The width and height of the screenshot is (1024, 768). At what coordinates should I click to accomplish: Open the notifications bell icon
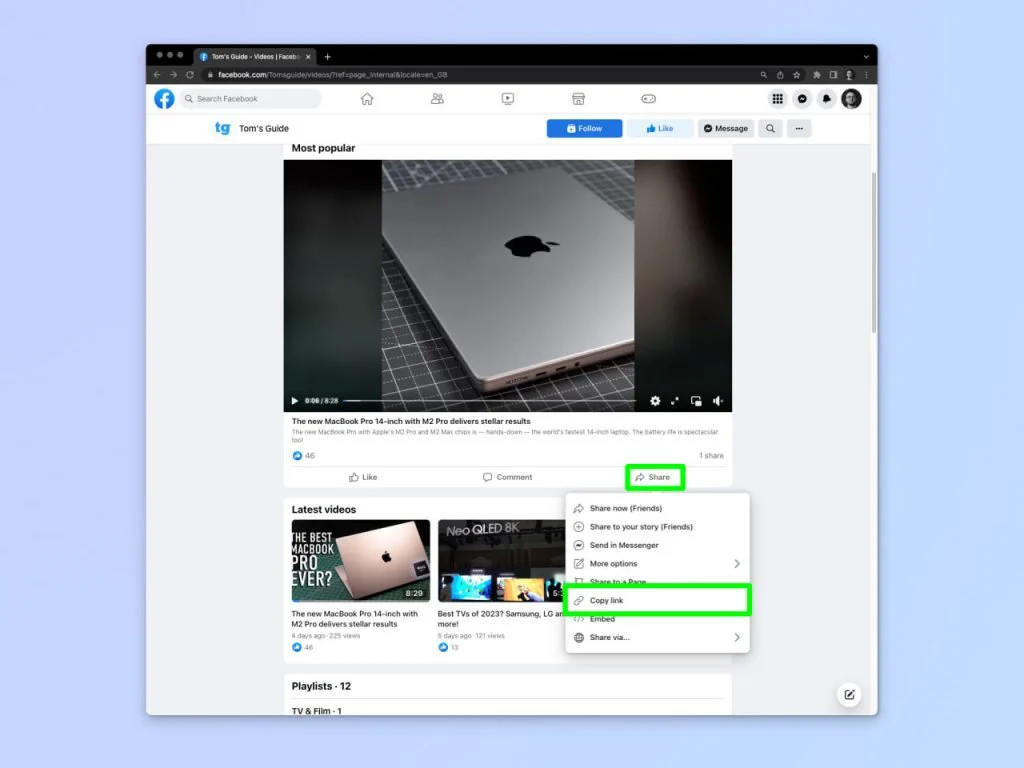click(x=826, y=99)
